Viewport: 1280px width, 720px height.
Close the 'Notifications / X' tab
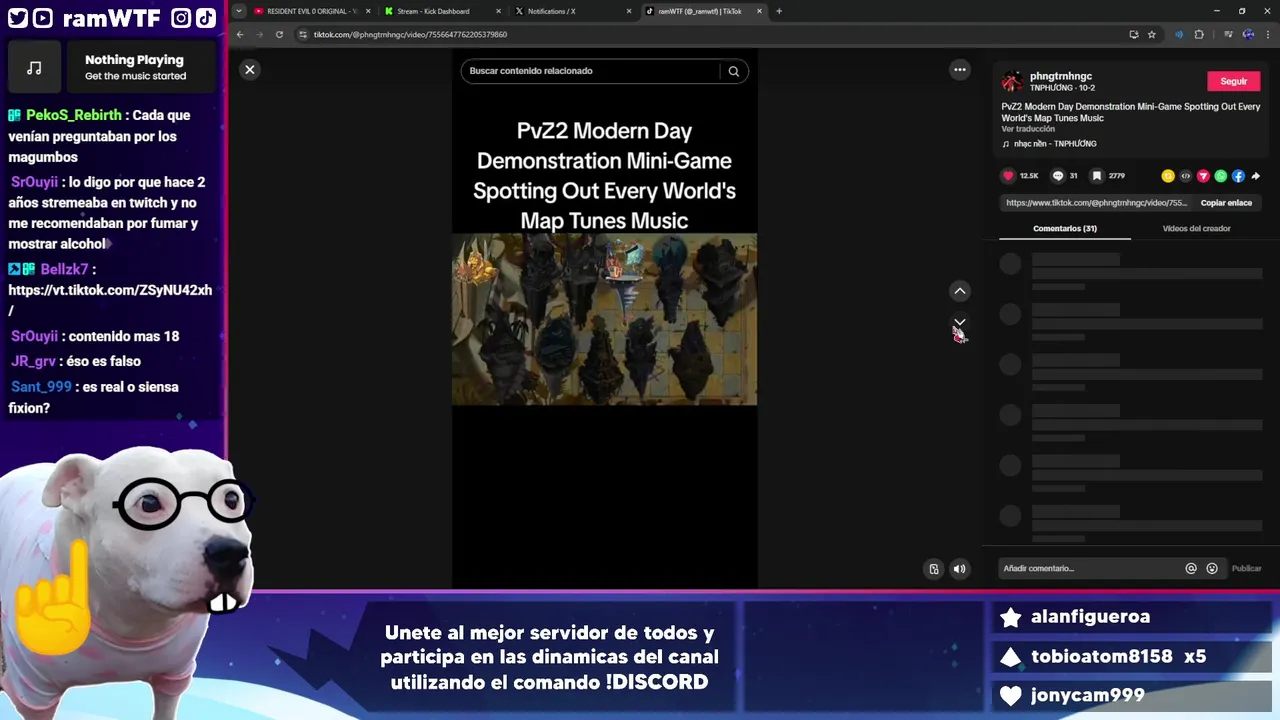[629, 11]
